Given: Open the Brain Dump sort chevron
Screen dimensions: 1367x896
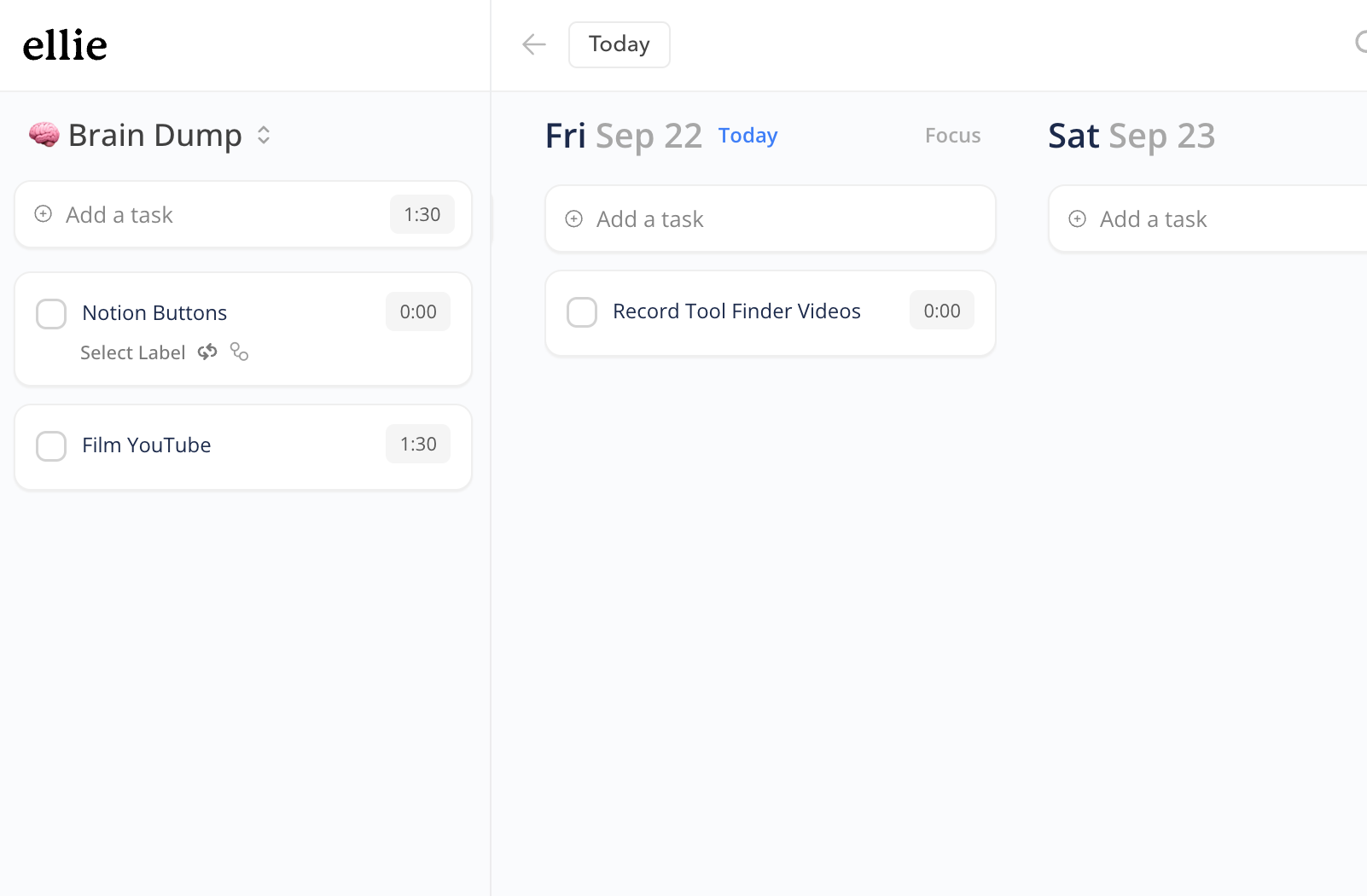Looking at the screenshot, I should point(263,135).
